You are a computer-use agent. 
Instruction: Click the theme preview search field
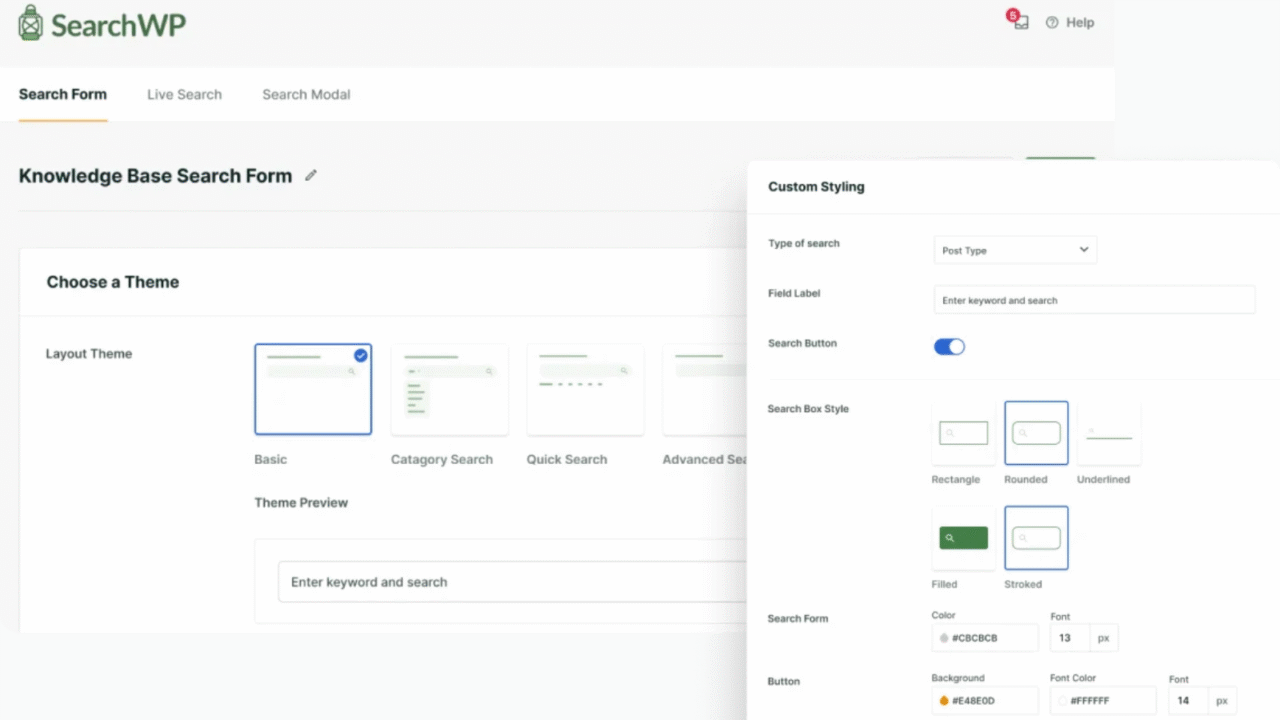pos(512,582)
